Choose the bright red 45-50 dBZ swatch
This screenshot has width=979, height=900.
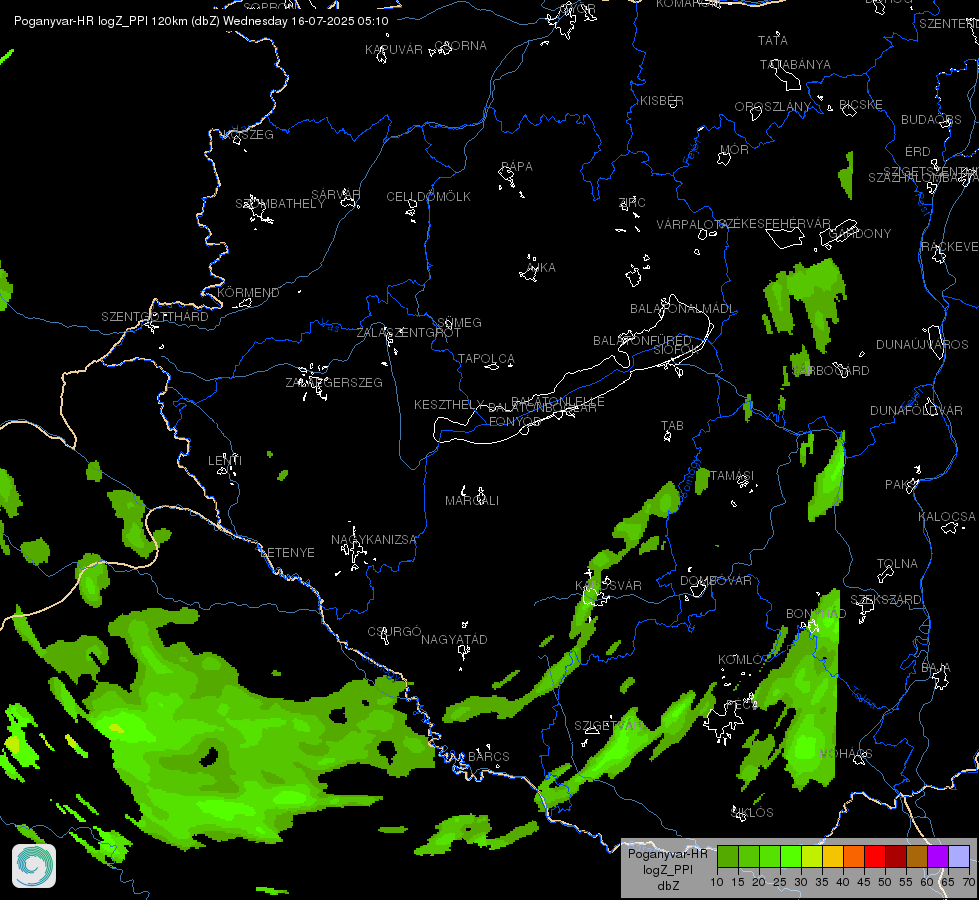tap(874, 856)
